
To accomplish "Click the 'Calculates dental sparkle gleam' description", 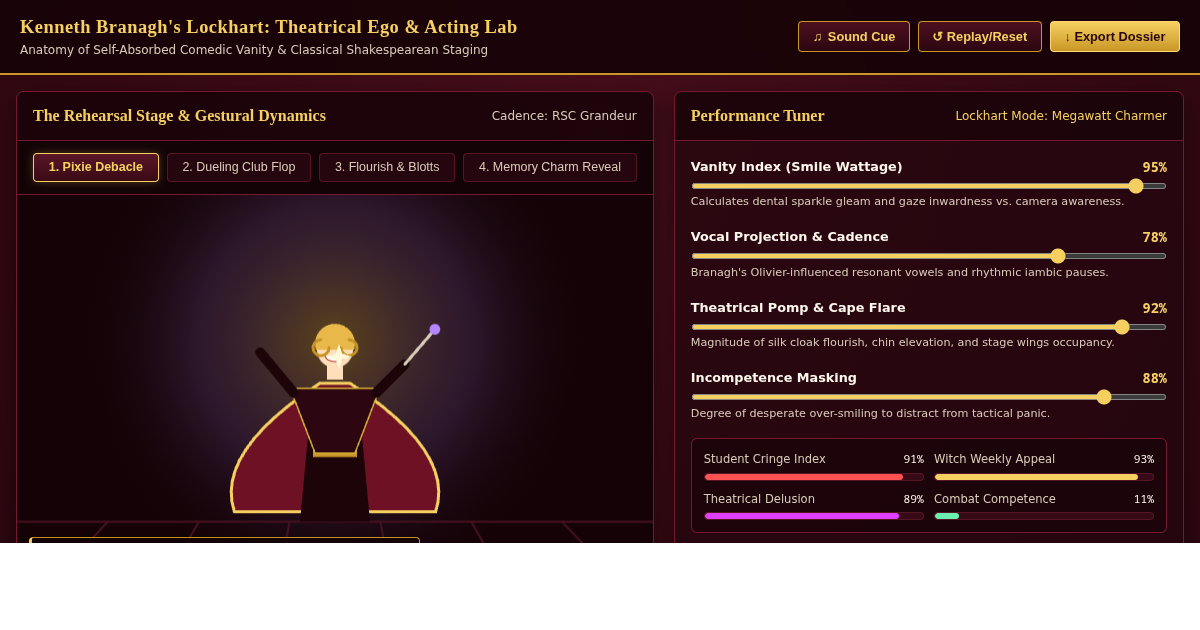I will tap(907, 202).
